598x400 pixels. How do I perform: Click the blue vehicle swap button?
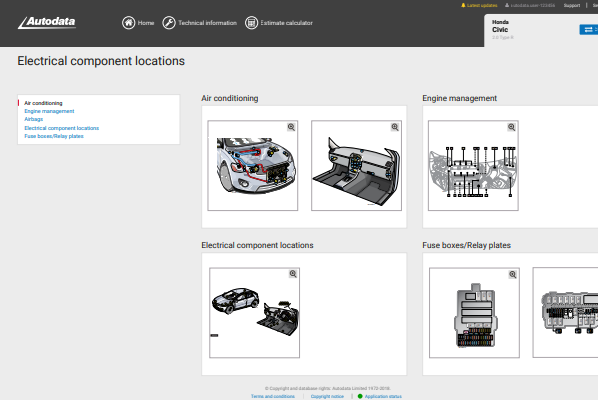(x=588, y=29)
